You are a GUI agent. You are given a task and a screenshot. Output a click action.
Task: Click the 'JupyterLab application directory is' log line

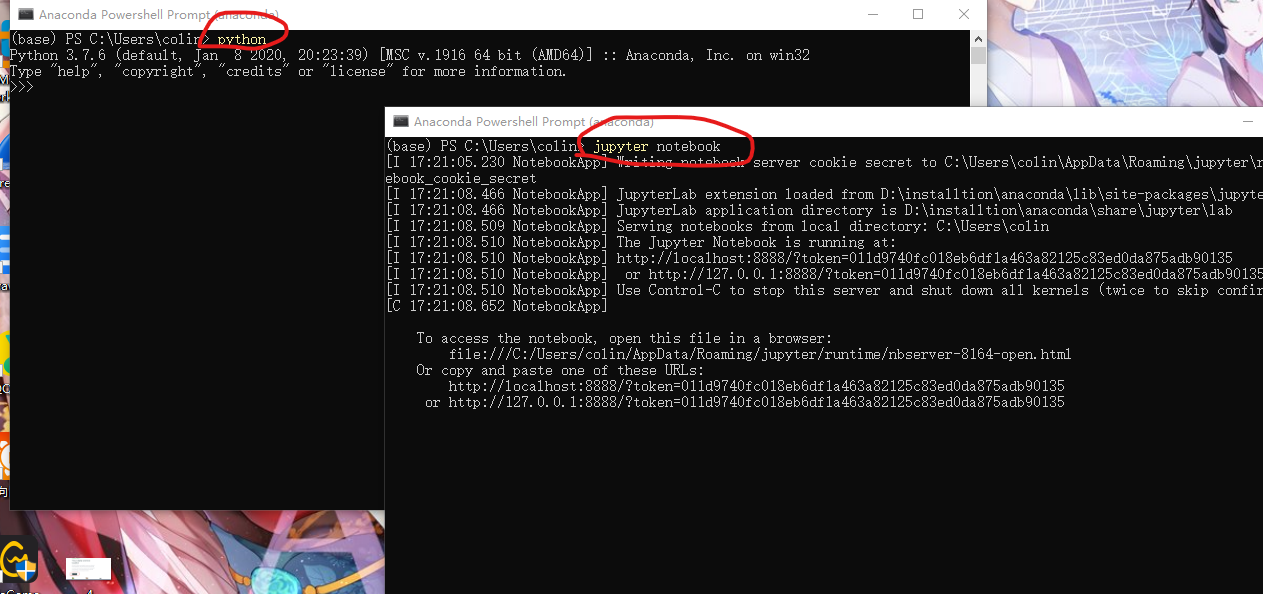809,210
